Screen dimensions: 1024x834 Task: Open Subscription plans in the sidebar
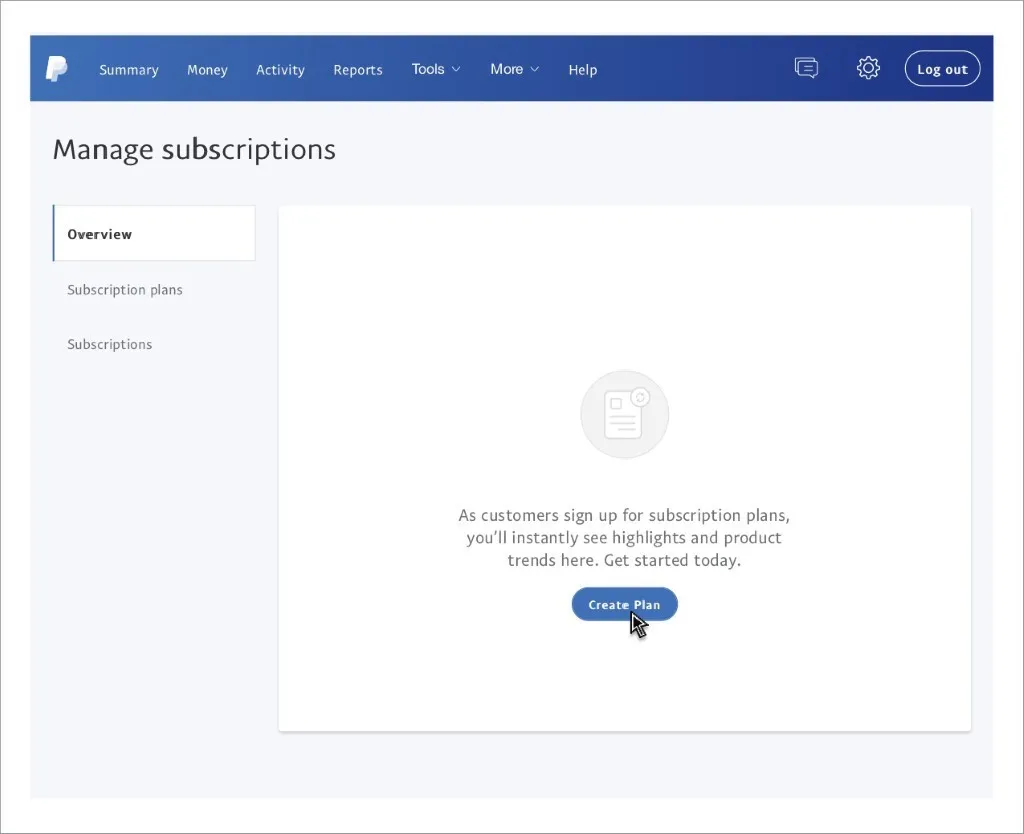point(125,289)
